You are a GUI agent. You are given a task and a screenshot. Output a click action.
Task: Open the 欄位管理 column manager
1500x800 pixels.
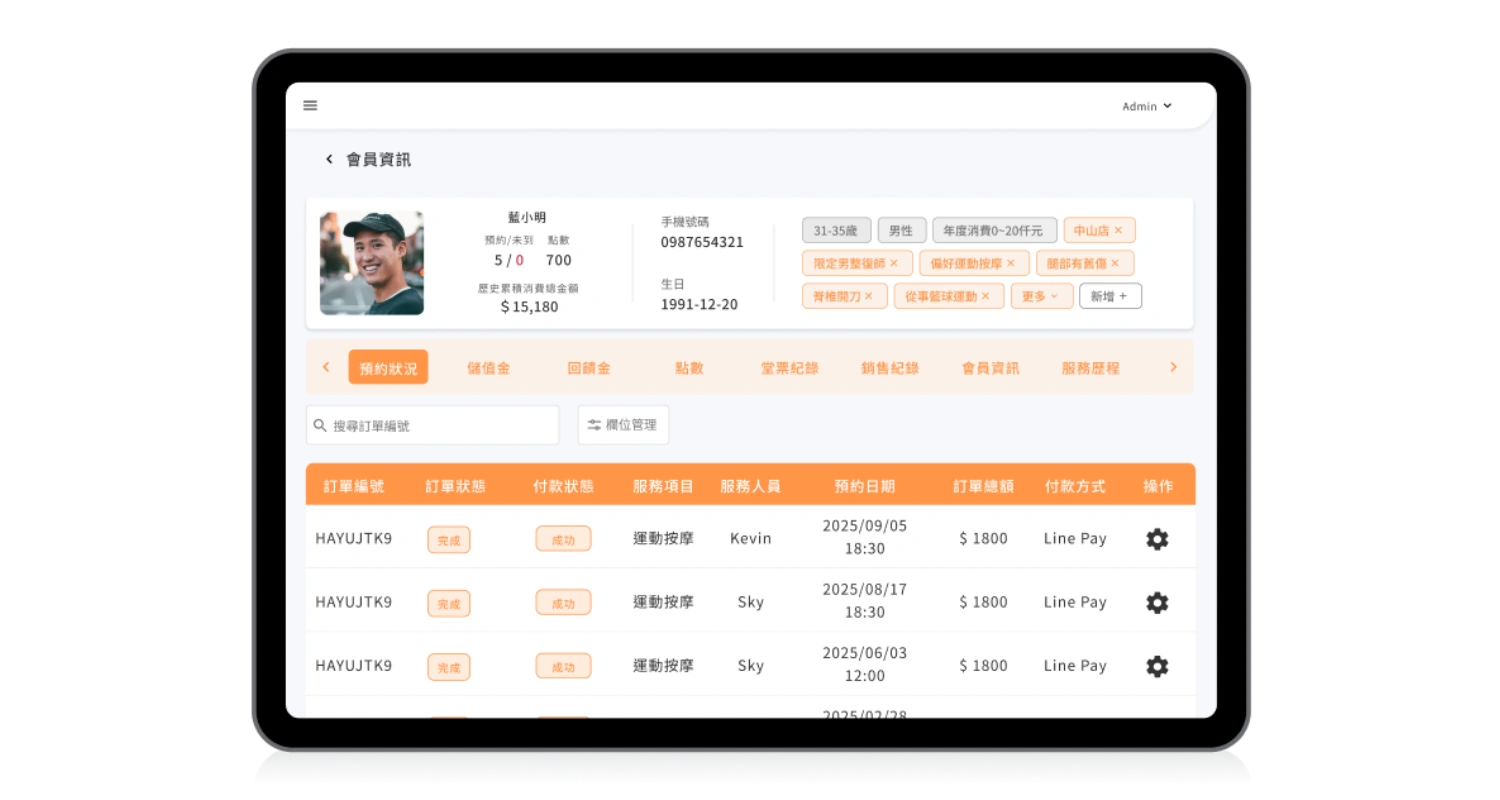pos(623,425)
